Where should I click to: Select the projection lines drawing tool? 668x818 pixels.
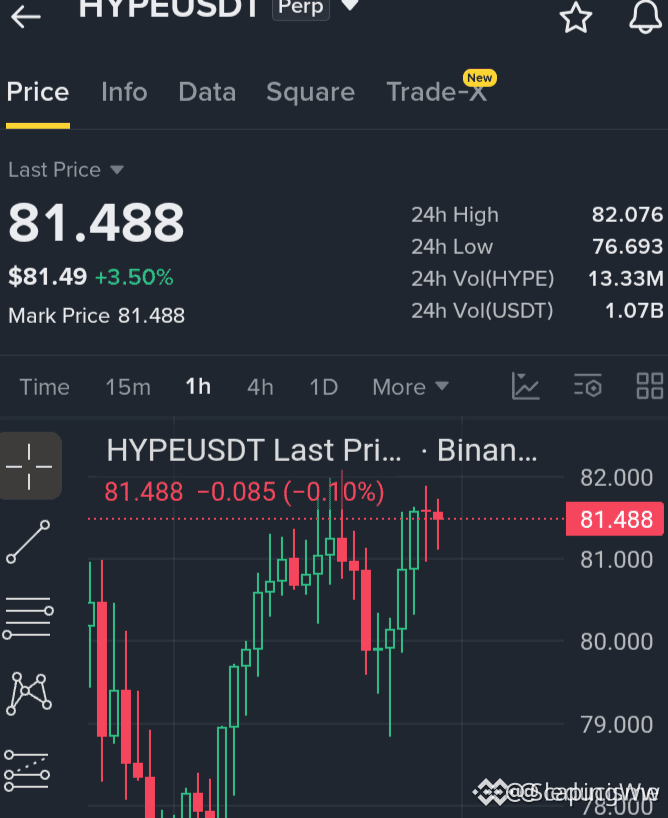[x=27, y=772]
